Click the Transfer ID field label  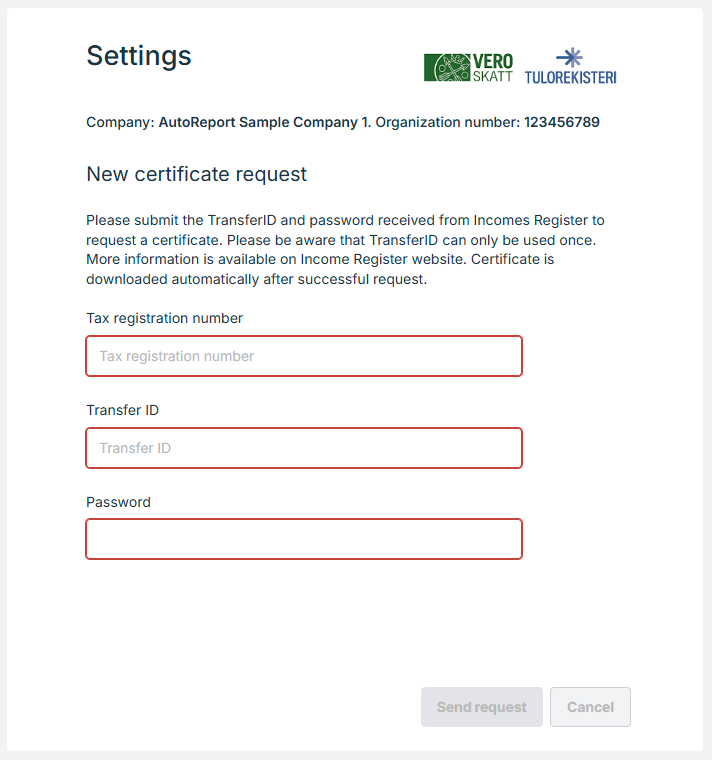click(122, 410)
